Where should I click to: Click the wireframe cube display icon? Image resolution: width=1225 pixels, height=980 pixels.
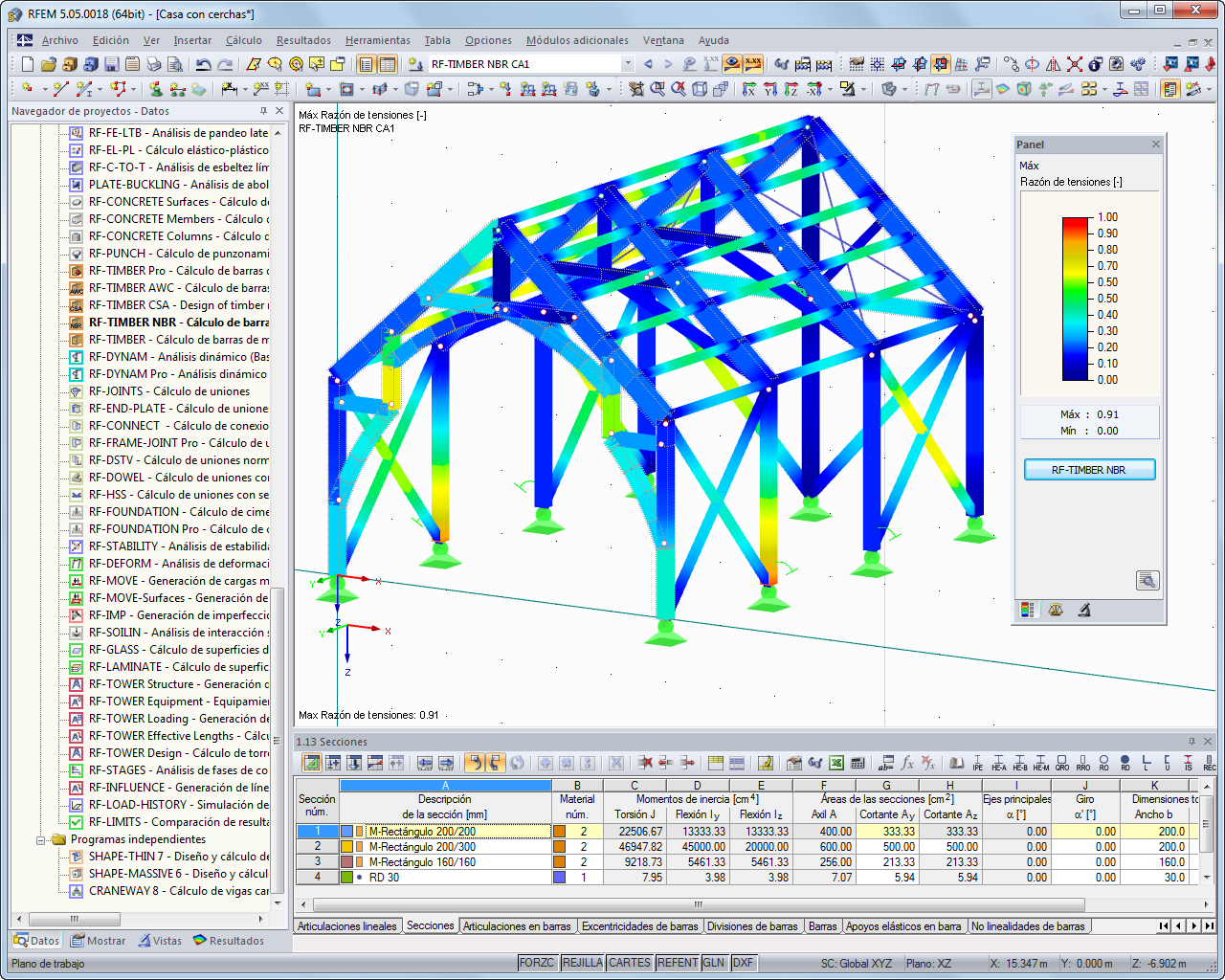point(700,89)
